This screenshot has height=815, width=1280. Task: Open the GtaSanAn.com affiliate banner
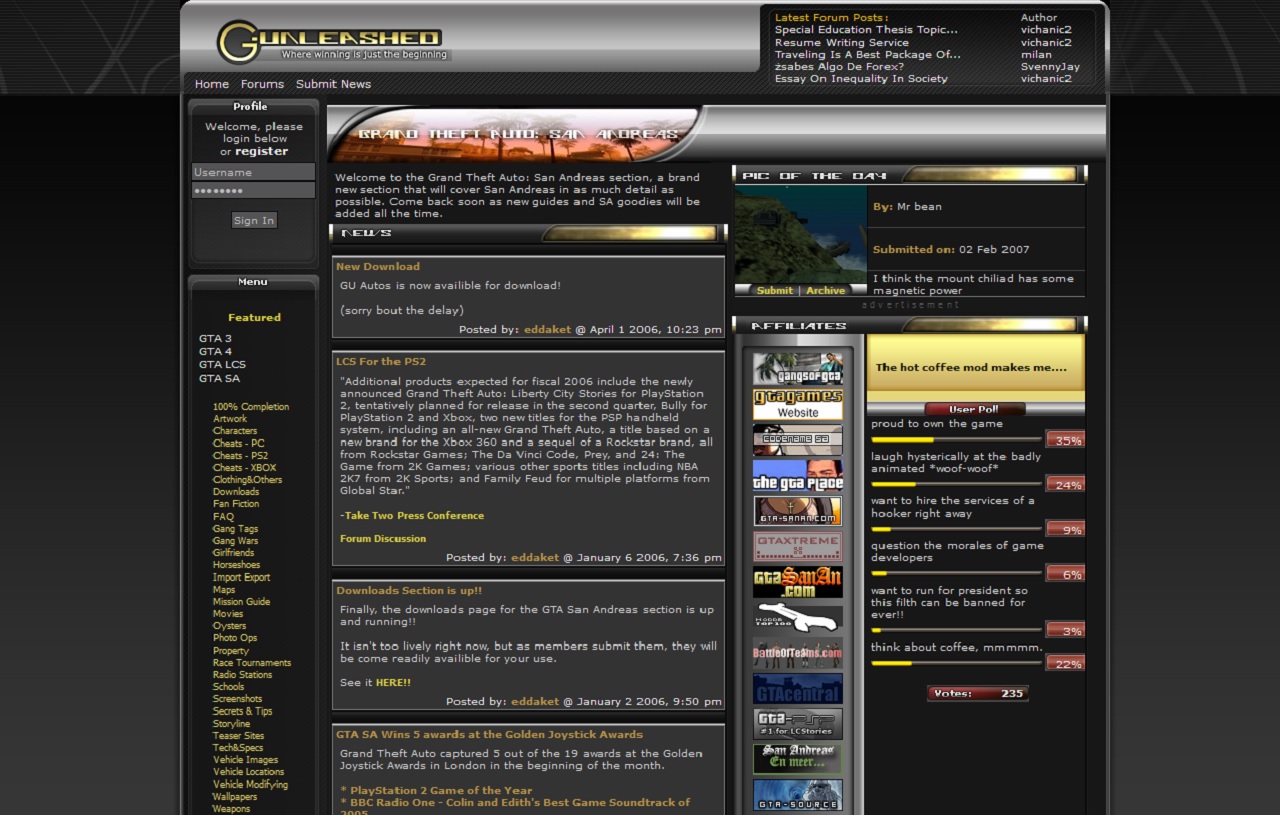coord(797,582)
